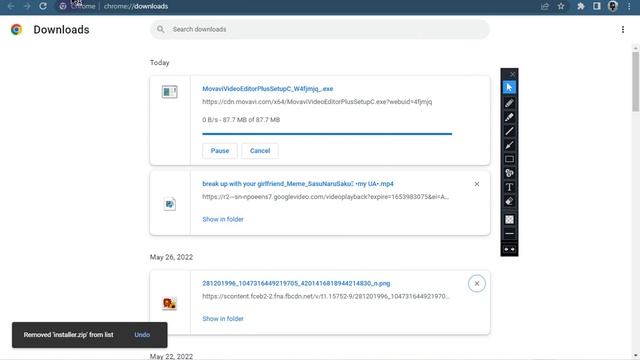Select the arrow drawing tool
The image size is (640, 360).
point(509,145)
